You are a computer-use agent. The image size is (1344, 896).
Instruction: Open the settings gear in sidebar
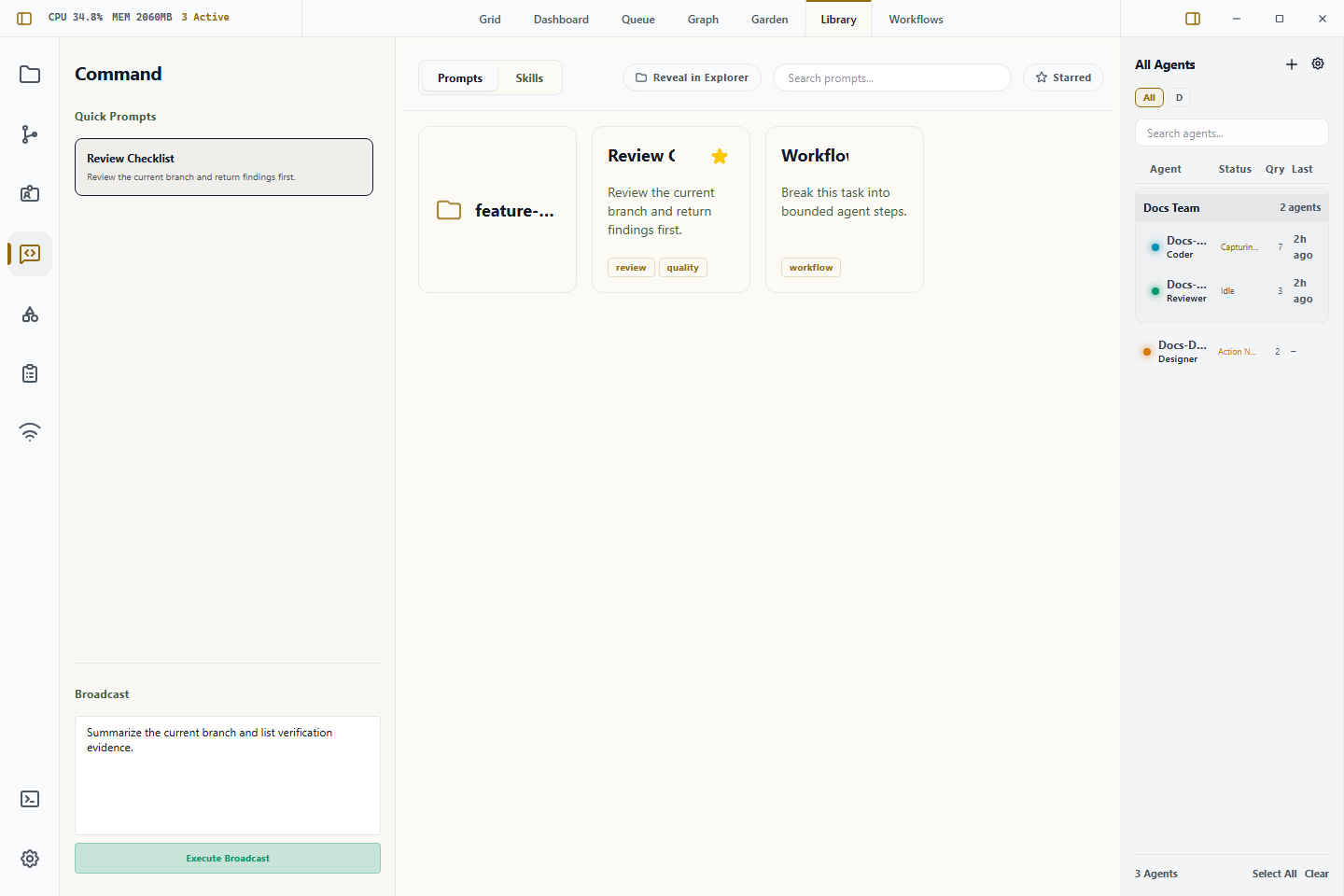30,859
